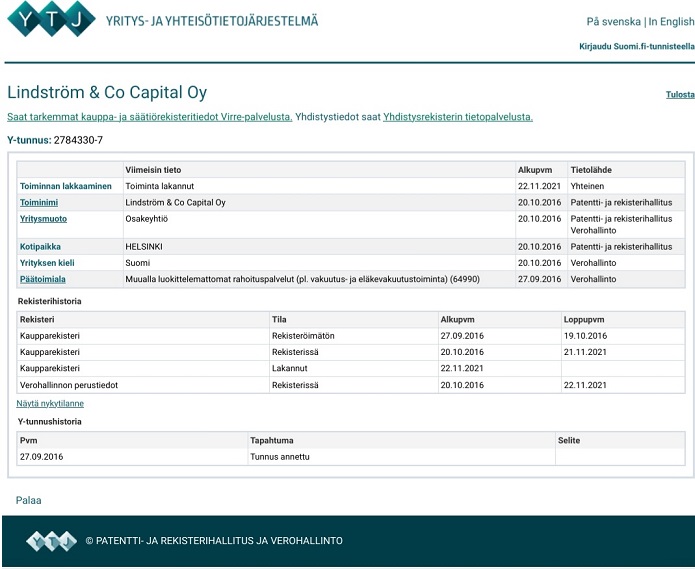Click the header title Yritys- ja yhteisötietojärjestelmä
This screenshot has width=695, height=569.
(x=212, y=21)
